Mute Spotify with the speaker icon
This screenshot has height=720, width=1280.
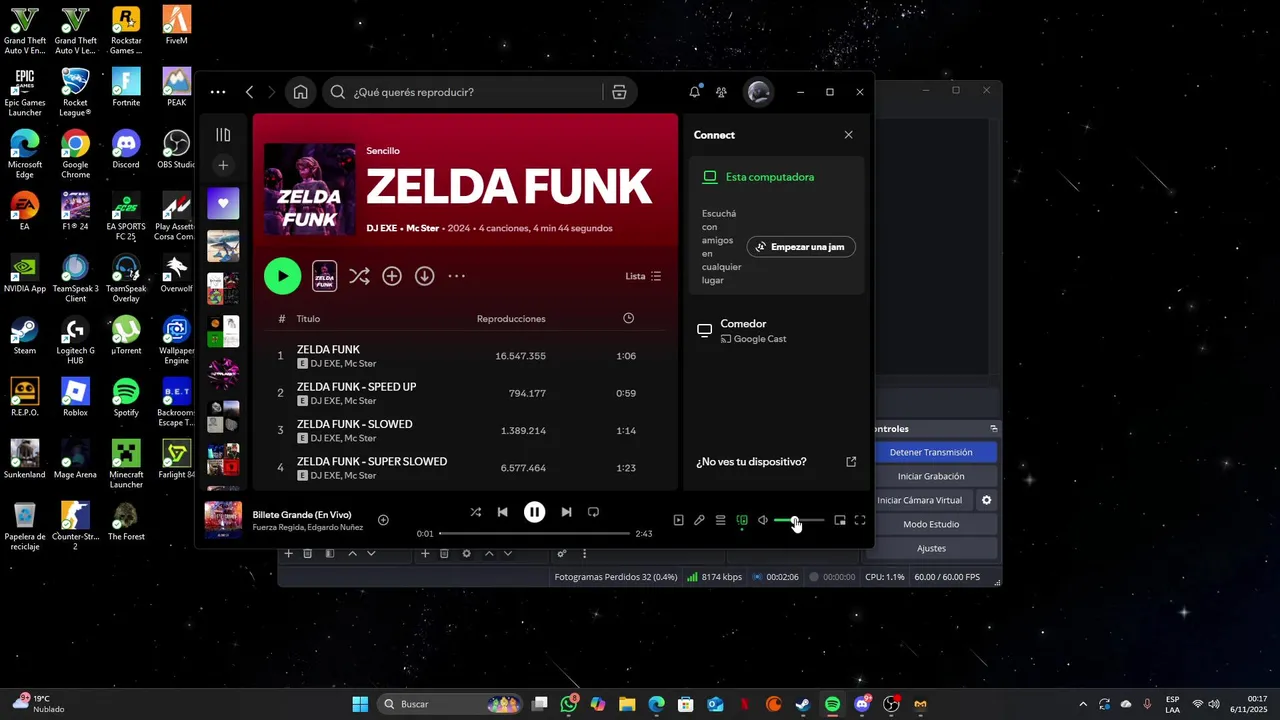tap(763, 520)
